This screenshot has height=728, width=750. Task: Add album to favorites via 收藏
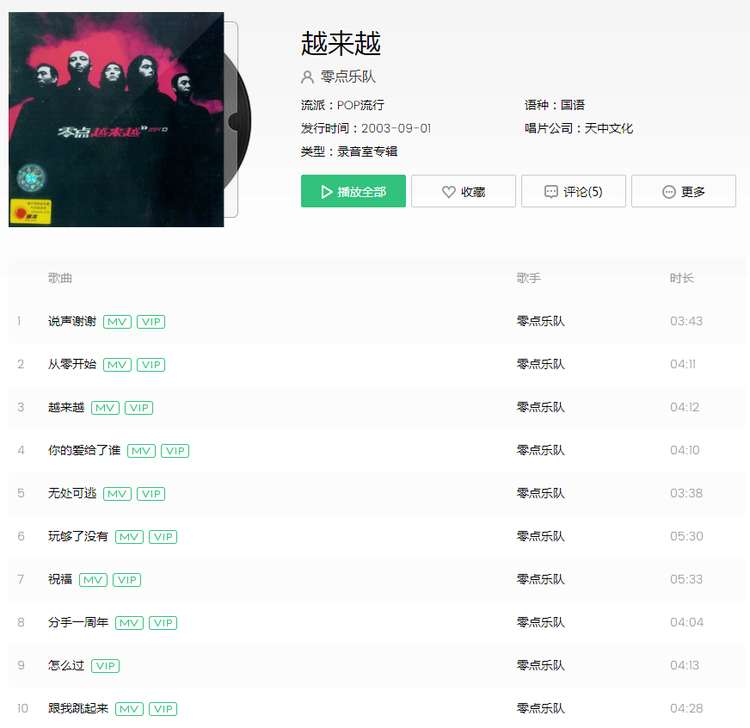click(463, 191)
